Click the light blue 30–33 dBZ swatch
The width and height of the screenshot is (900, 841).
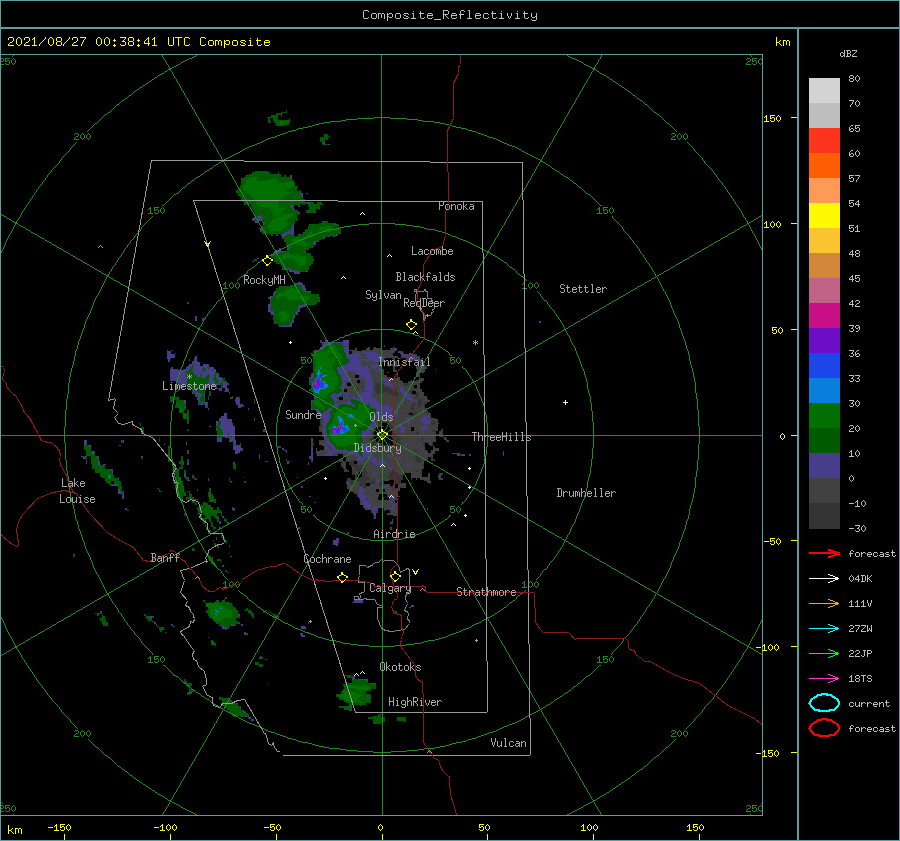pos(824,390)
